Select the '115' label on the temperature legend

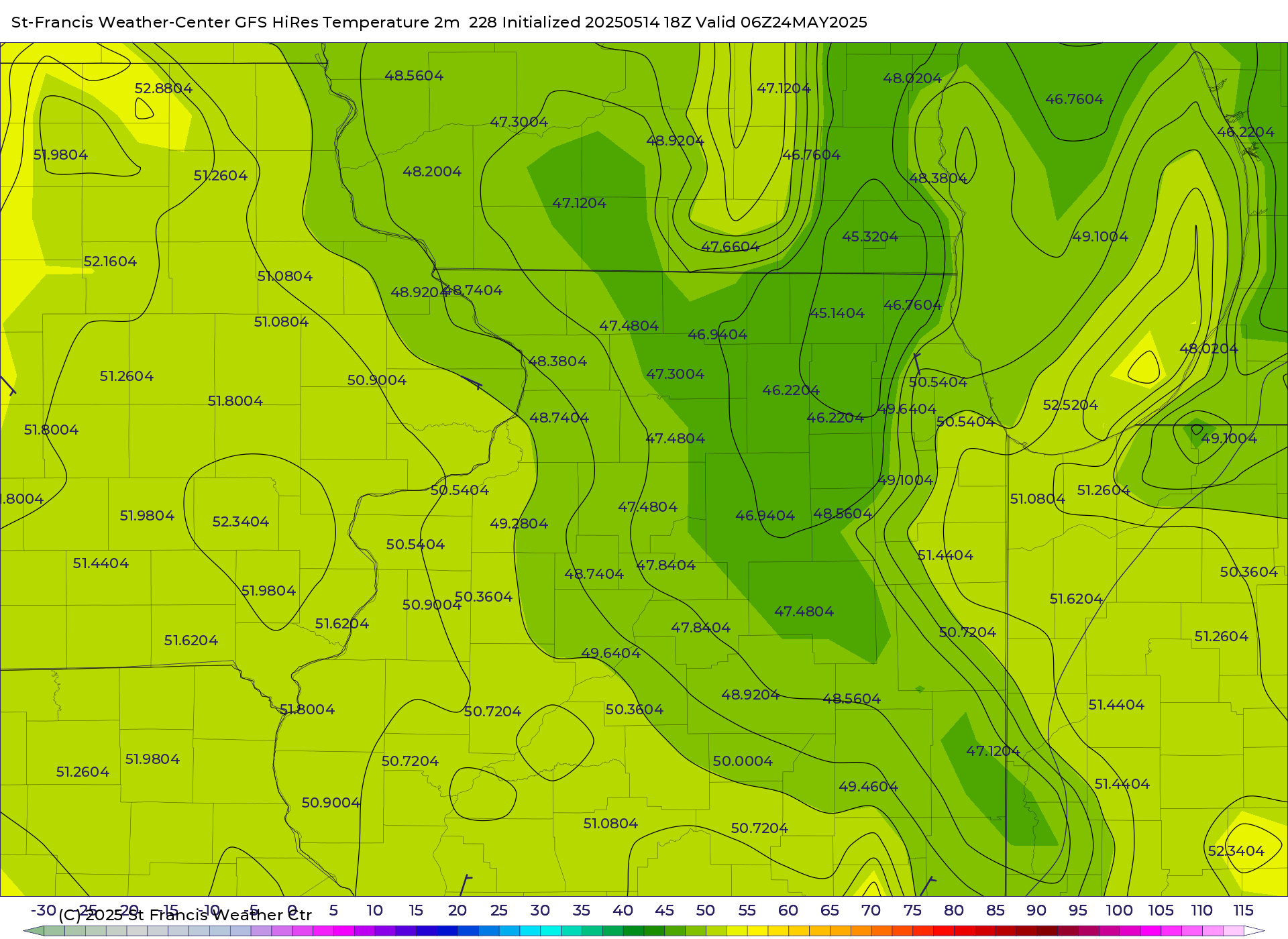[1244, 911]
